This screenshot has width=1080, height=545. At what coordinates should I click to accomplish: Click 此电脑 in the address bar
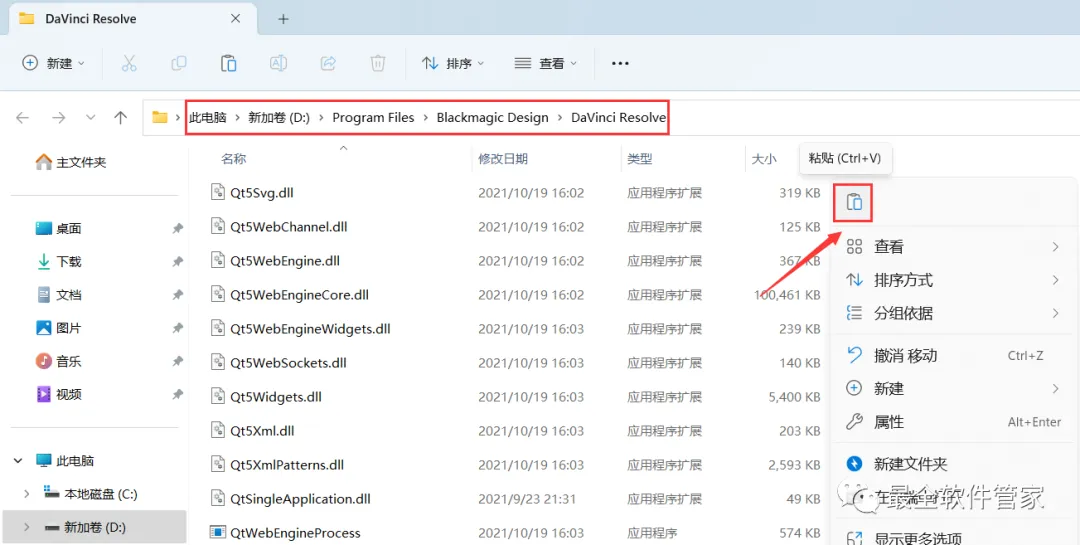point(208,118)
